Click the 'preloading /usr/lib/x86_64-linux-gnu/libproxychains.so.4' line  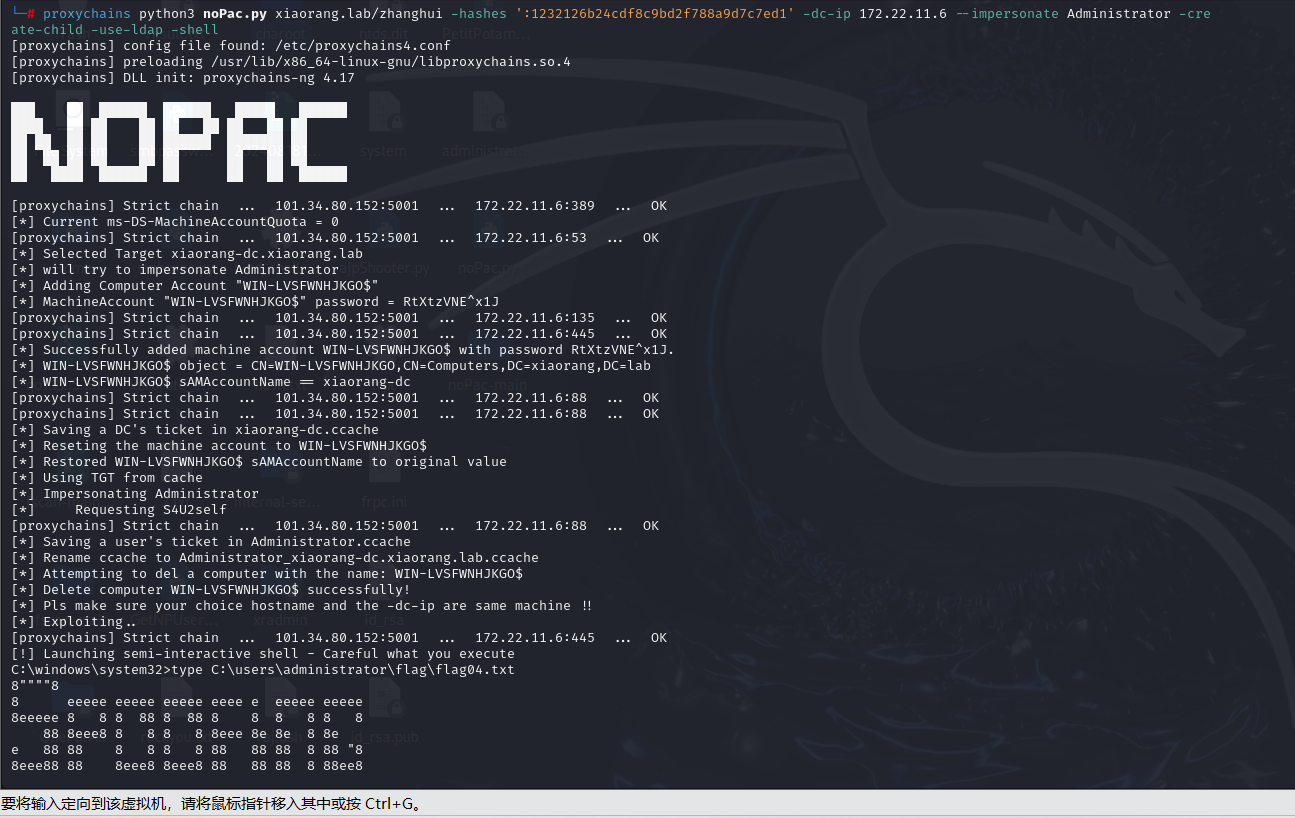pyautogui.click(x=291, y=62)
